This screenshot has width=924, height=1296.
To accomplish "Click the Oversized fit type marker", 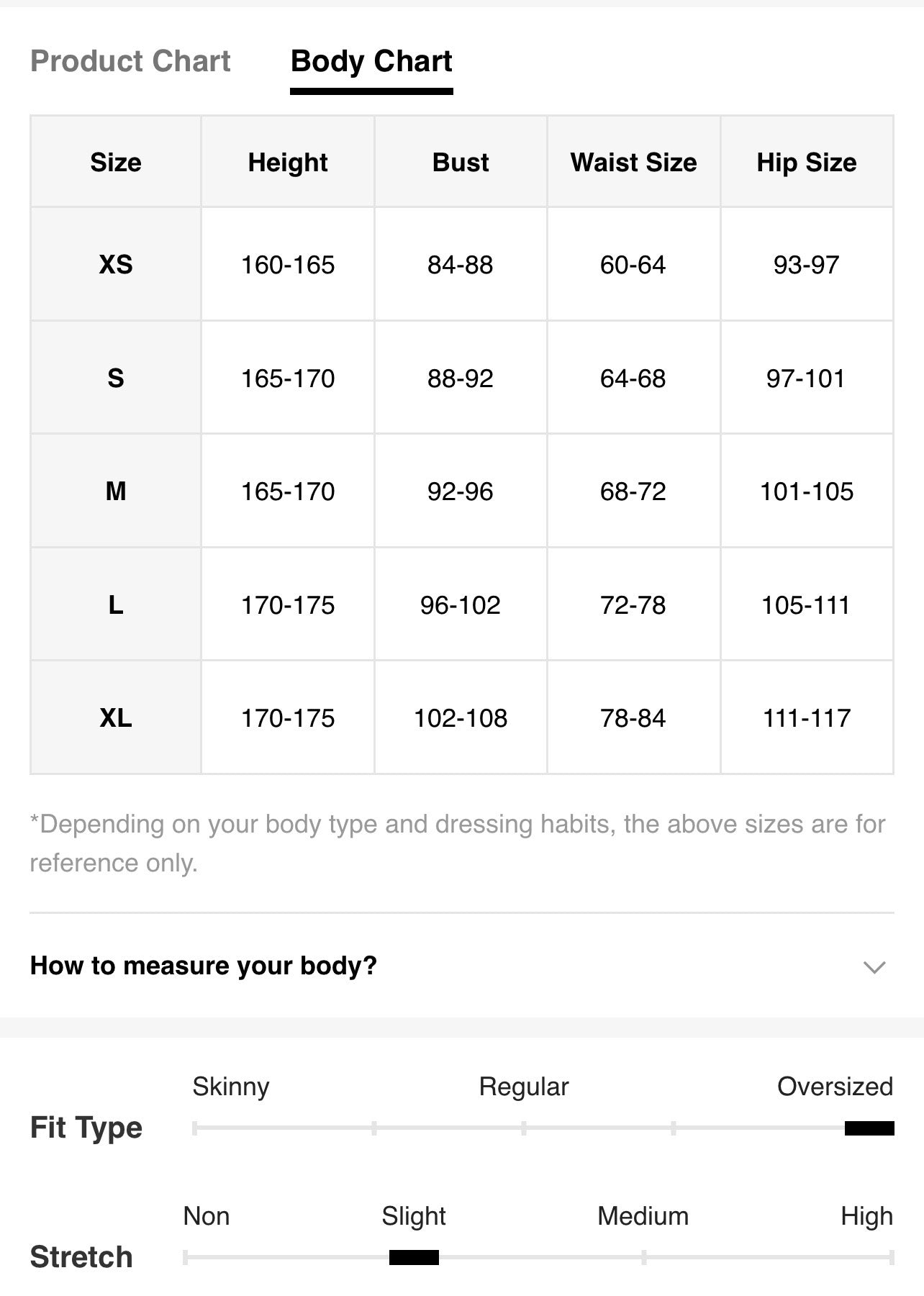I will point(869,1128).
